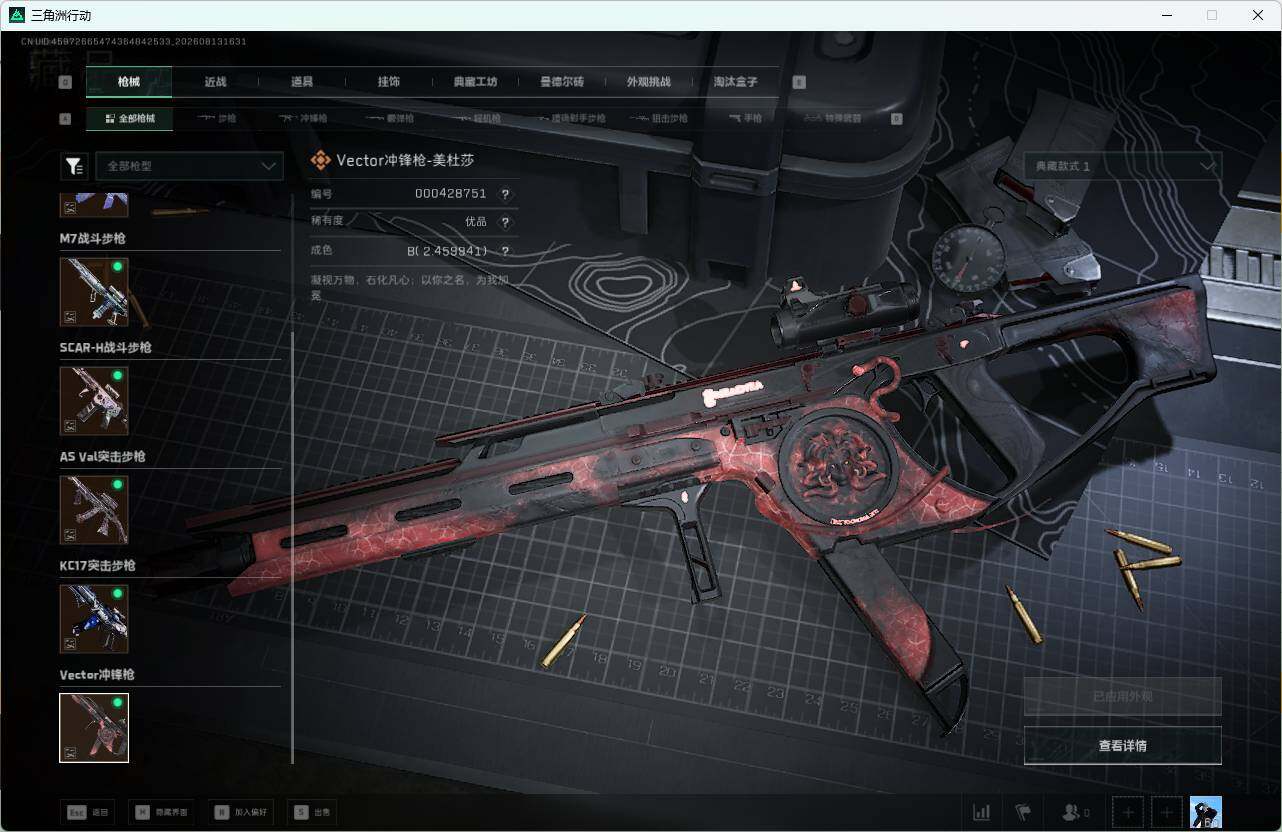1282x832 pixels.
Task: Click the 隐藏界面 hide interface button
Action: (160, 812)
